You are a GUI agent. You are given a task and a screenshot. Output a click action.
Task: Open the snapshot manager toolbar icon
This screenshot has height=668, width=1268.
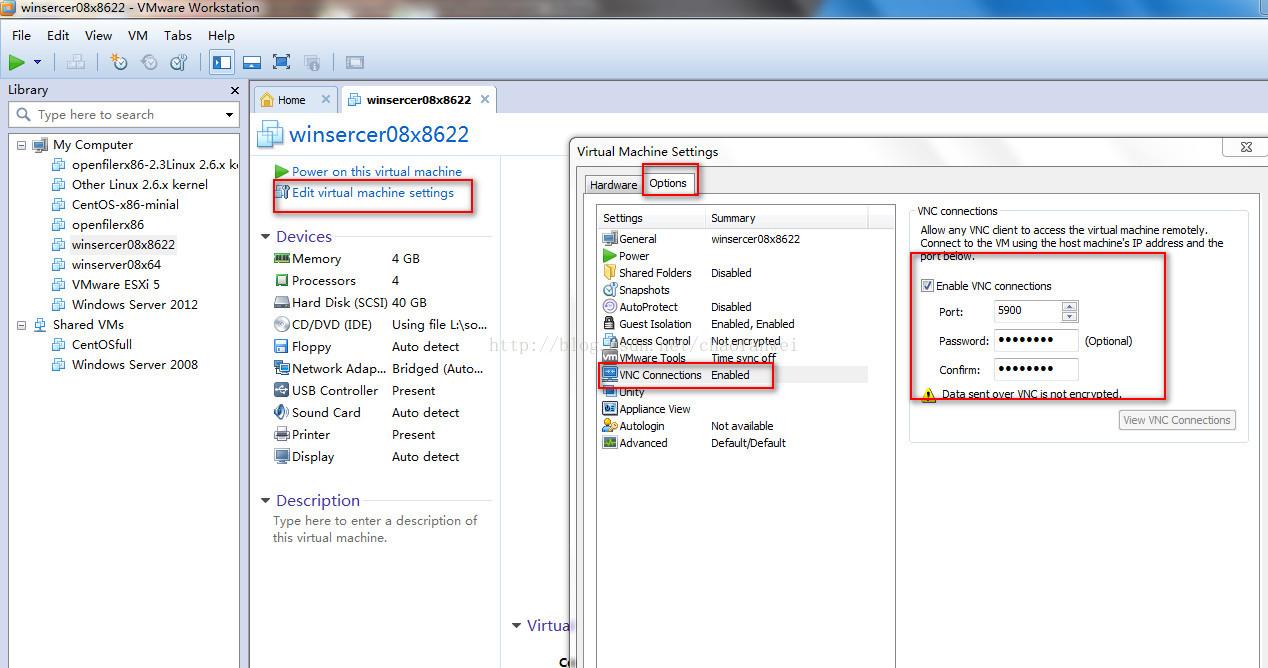179,62
